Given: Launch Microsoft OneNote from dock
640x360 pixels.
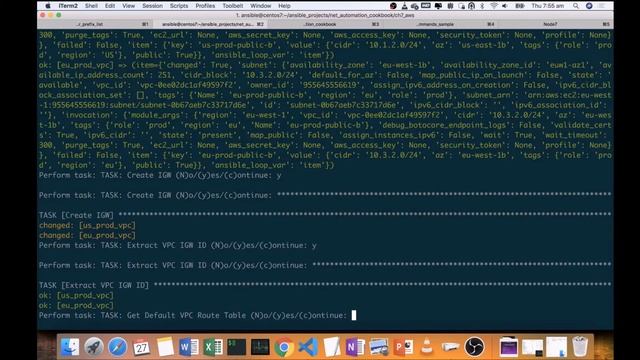Looking at the screenshot, I should pos(355,347).
